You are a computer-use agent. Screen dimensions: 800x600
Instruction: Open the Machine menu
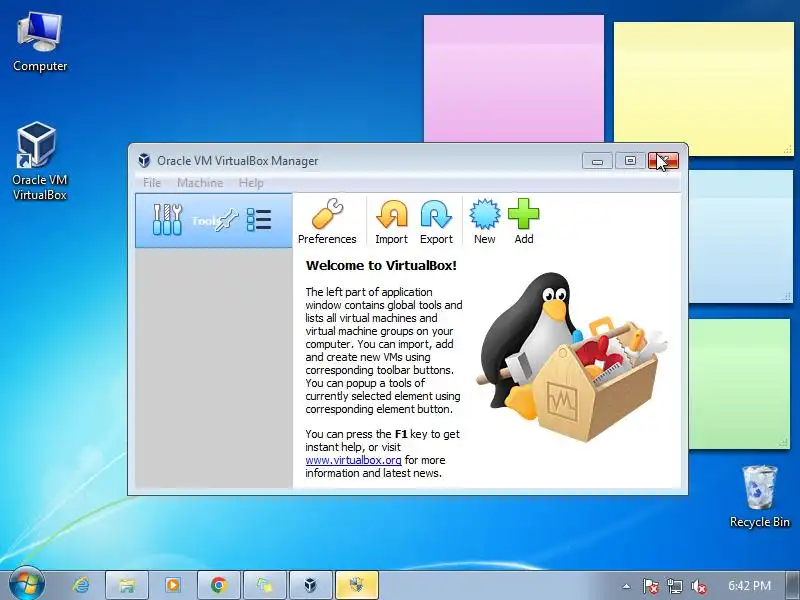(x=200, y=183)
